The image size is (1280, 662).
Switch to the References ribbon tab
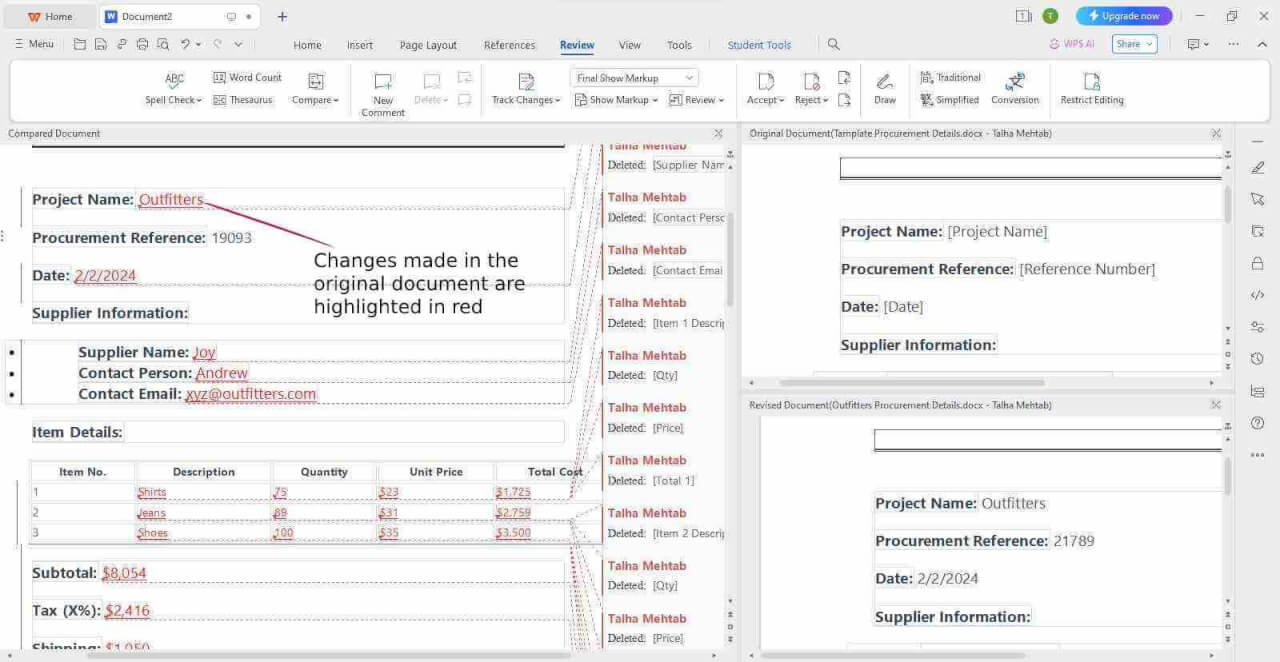(510, 44)
